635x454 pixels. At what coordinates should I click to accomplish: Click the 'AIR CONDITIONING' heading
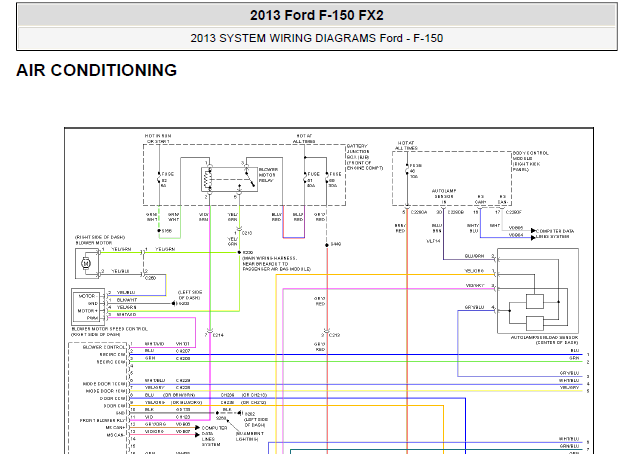pos(96,70)
